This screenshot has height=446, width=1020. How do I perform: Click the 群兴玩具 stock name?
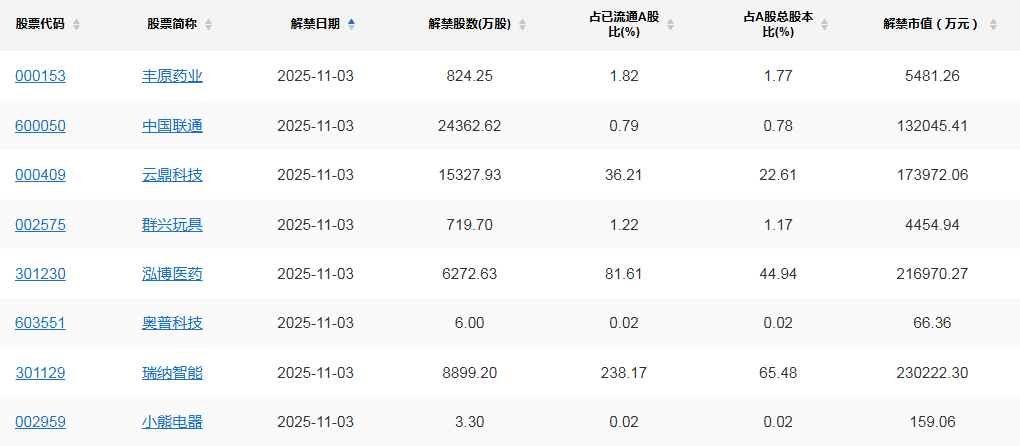click(x=172, y=224)
